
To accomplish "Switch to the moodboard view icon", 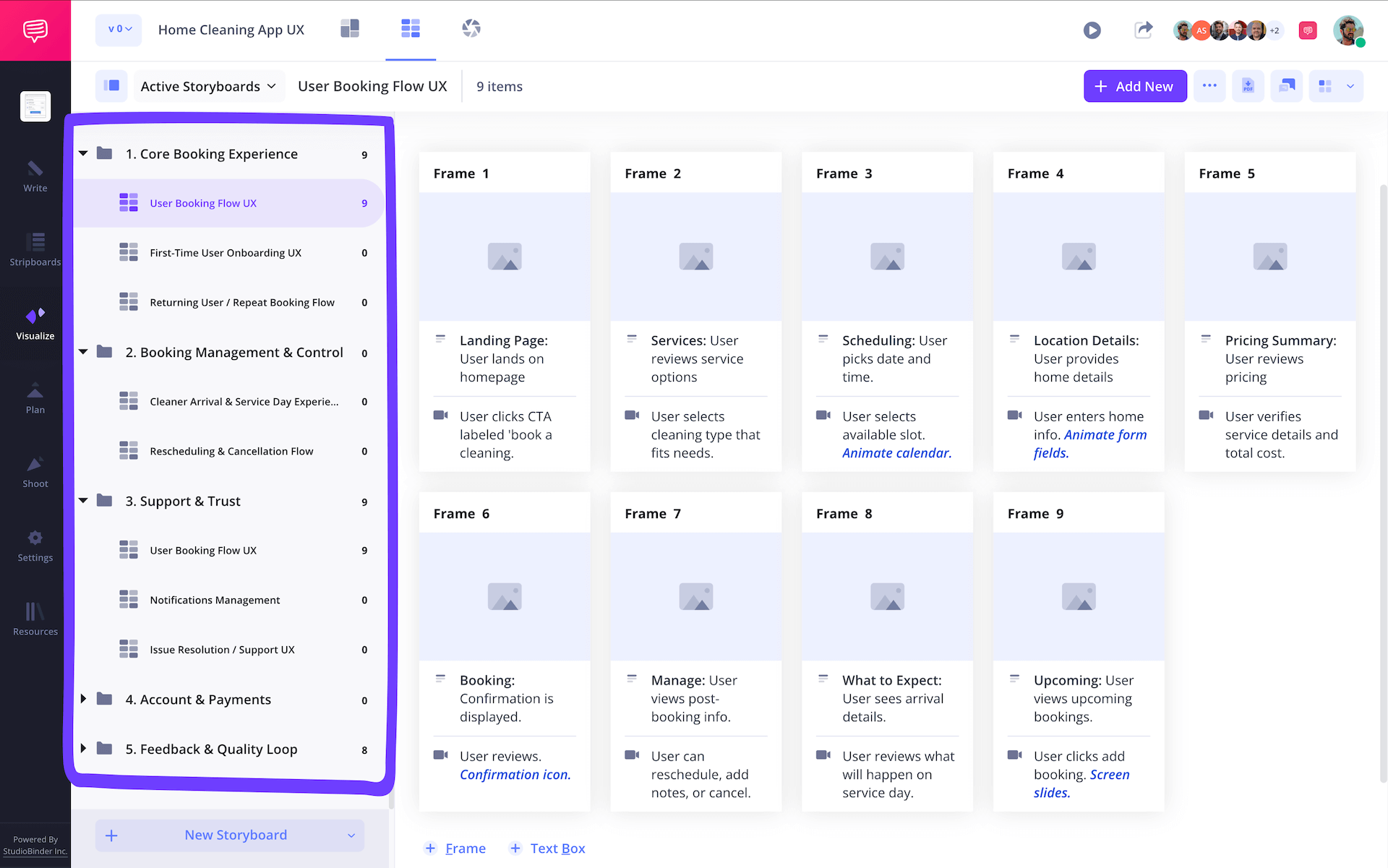I will [x=350, y=29].
